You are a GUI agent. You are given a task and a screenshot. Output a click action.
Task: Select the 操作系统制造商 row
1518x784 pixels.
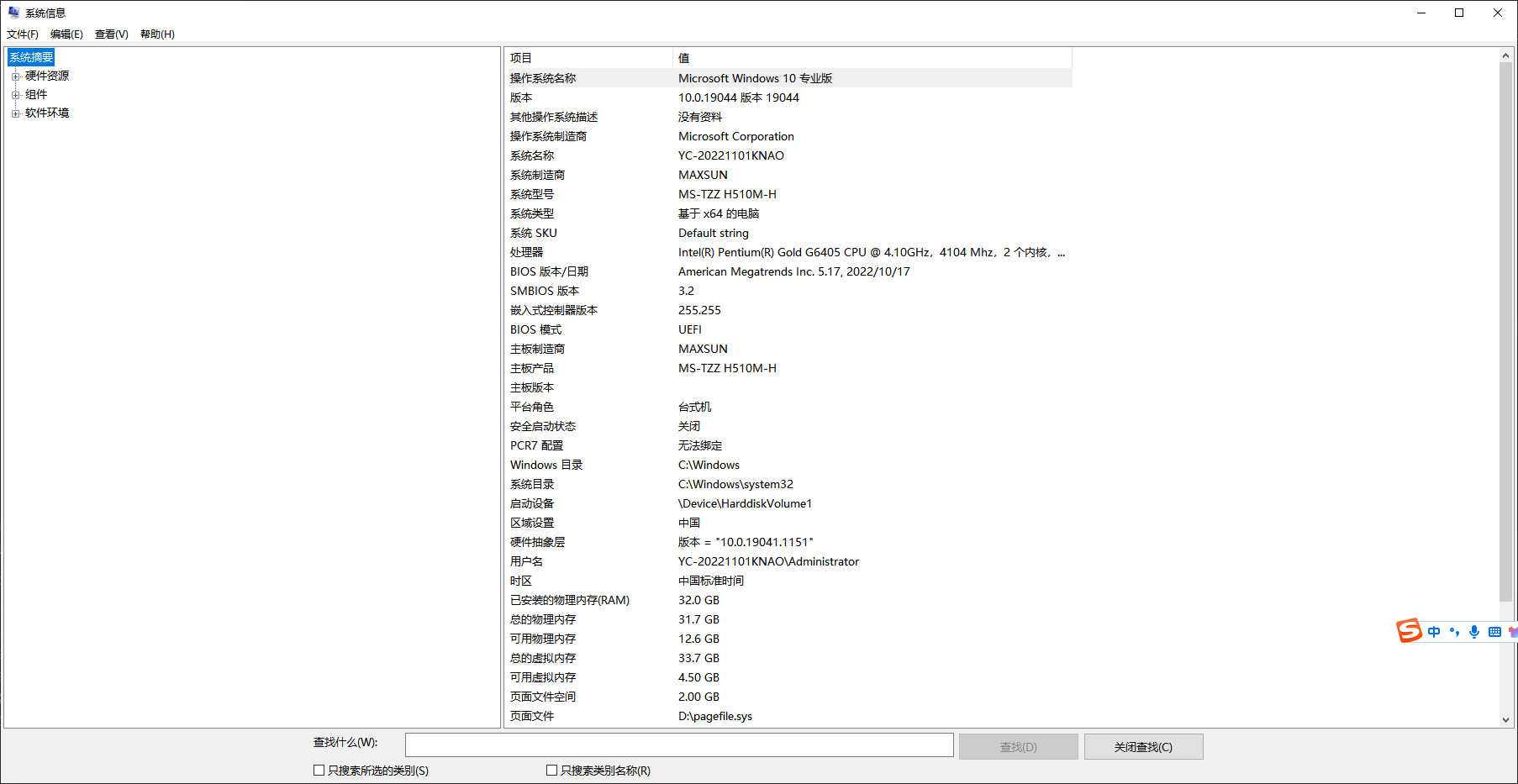tap(788, 136)
